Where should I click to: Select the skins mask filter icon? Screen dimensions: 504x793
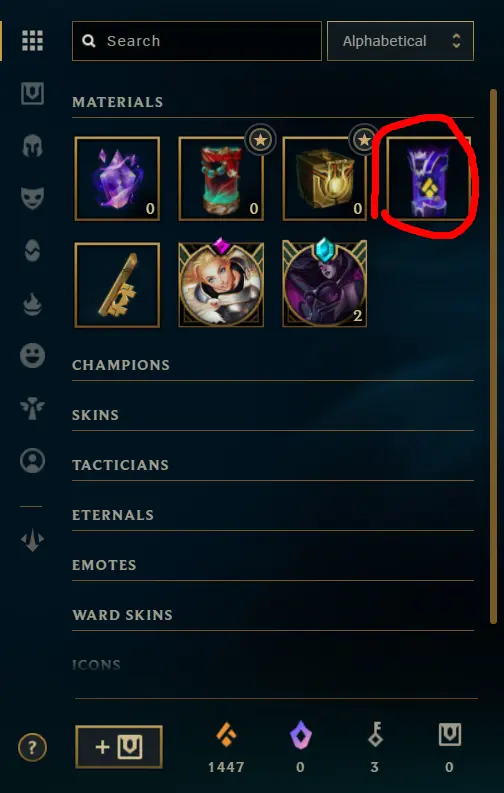coord(32,198)
